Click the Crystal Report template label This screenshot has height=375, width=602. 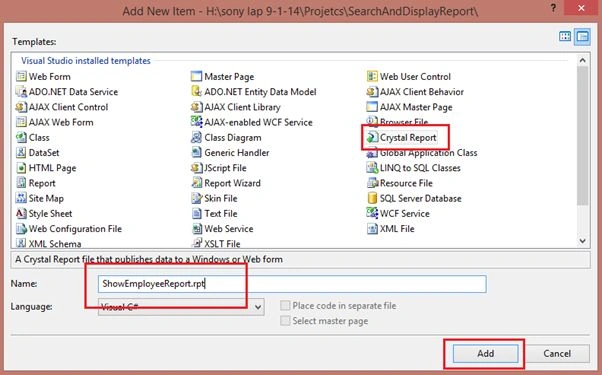pos(408,137)
